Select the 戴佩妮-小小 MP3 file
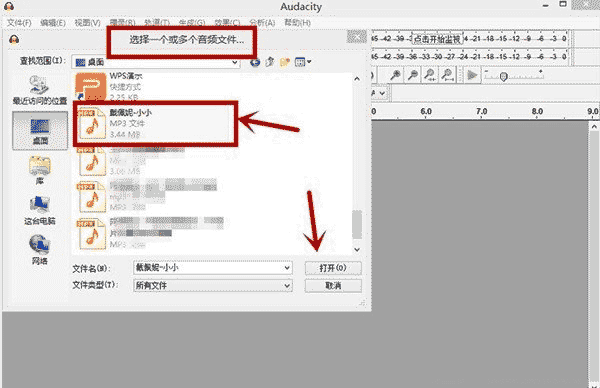 click(155, 123)
